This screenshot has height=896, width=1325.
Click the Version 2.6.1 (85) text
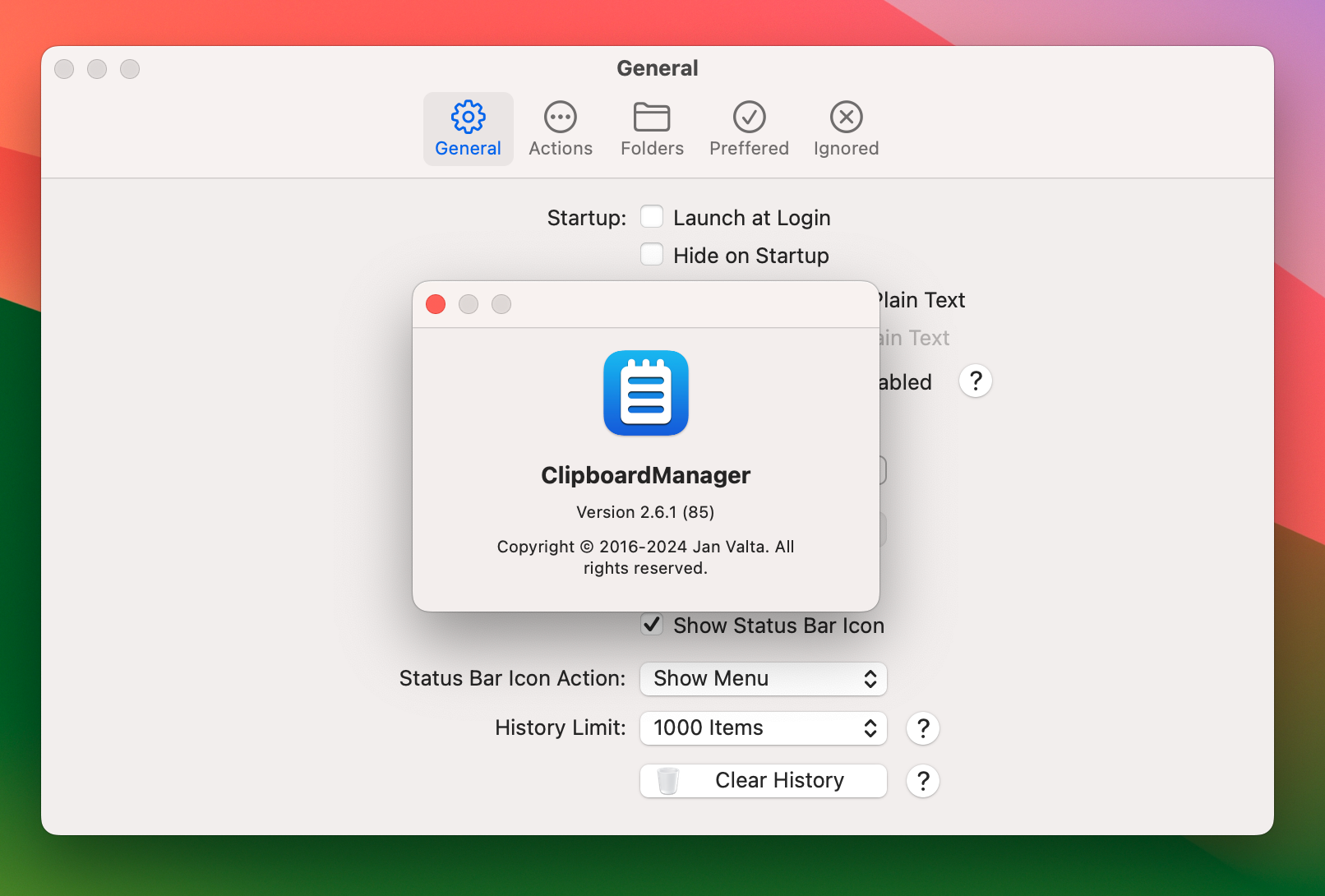[645, 512]
